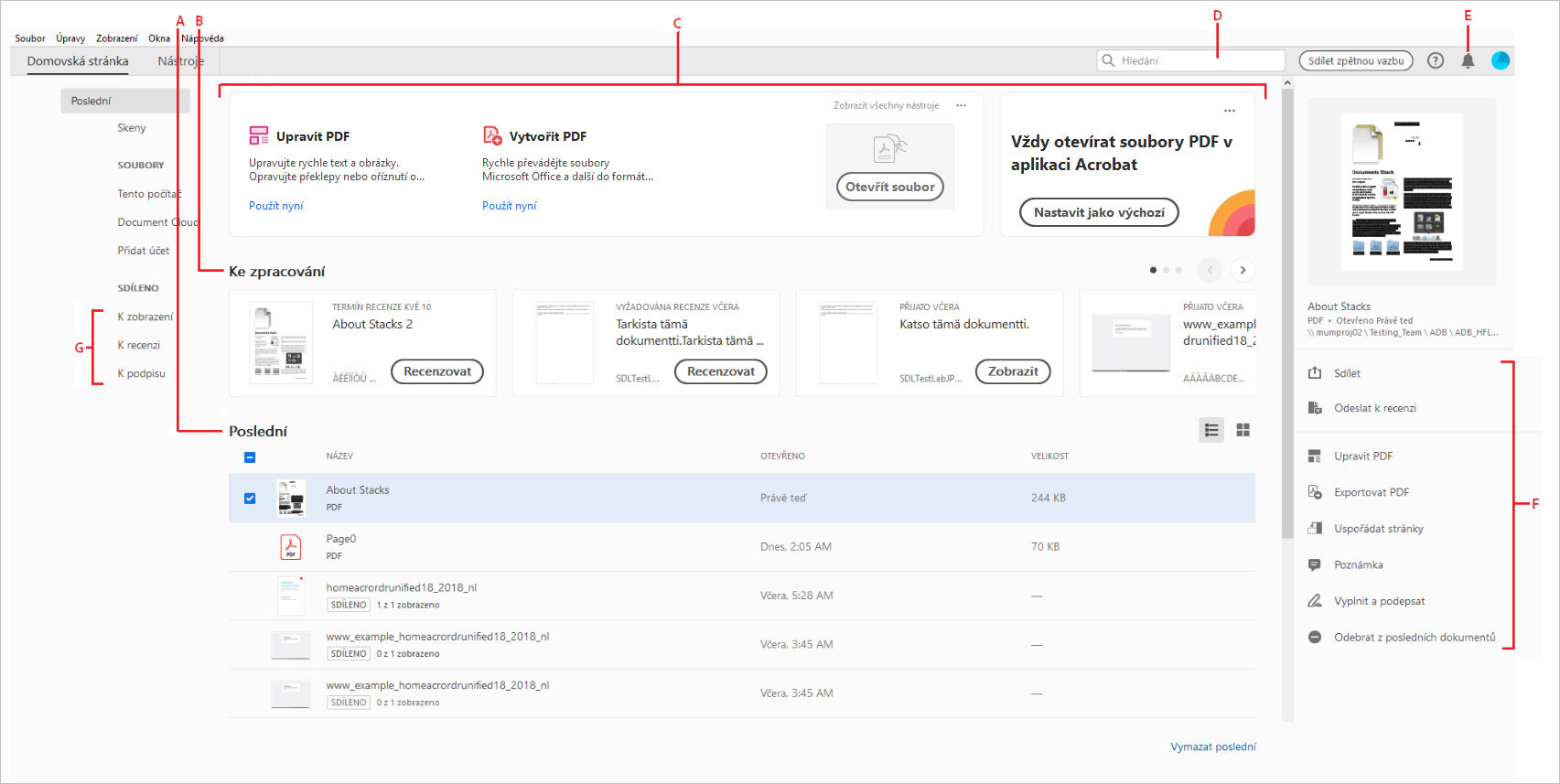The width and height of the screenshot is (1560, 784).
Task: Click the notifications bell icon
Action: [1468, 60]
